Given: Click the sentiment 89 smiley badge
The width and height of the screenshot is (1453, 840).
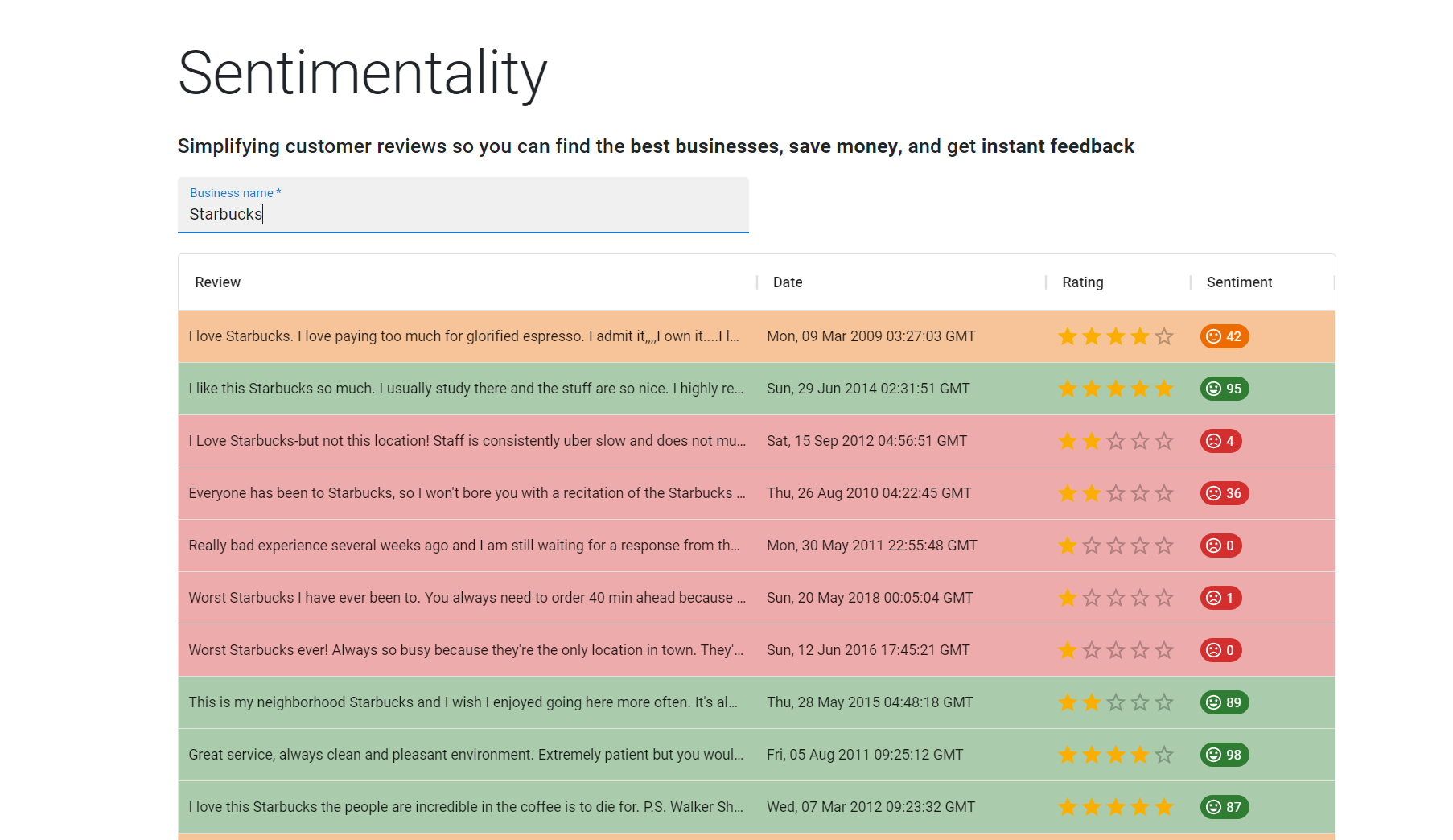Looking at the screenshot, I should [1224, 702].
